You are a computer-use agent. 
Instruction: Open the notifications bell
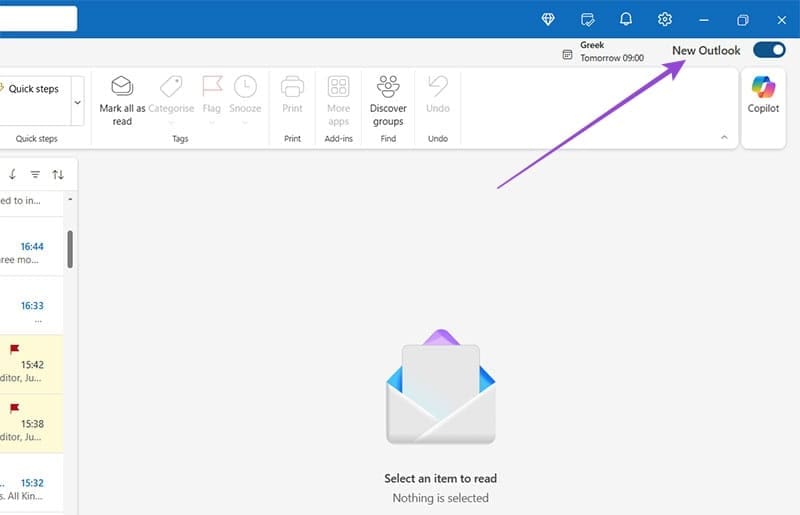tap(626, 19)
